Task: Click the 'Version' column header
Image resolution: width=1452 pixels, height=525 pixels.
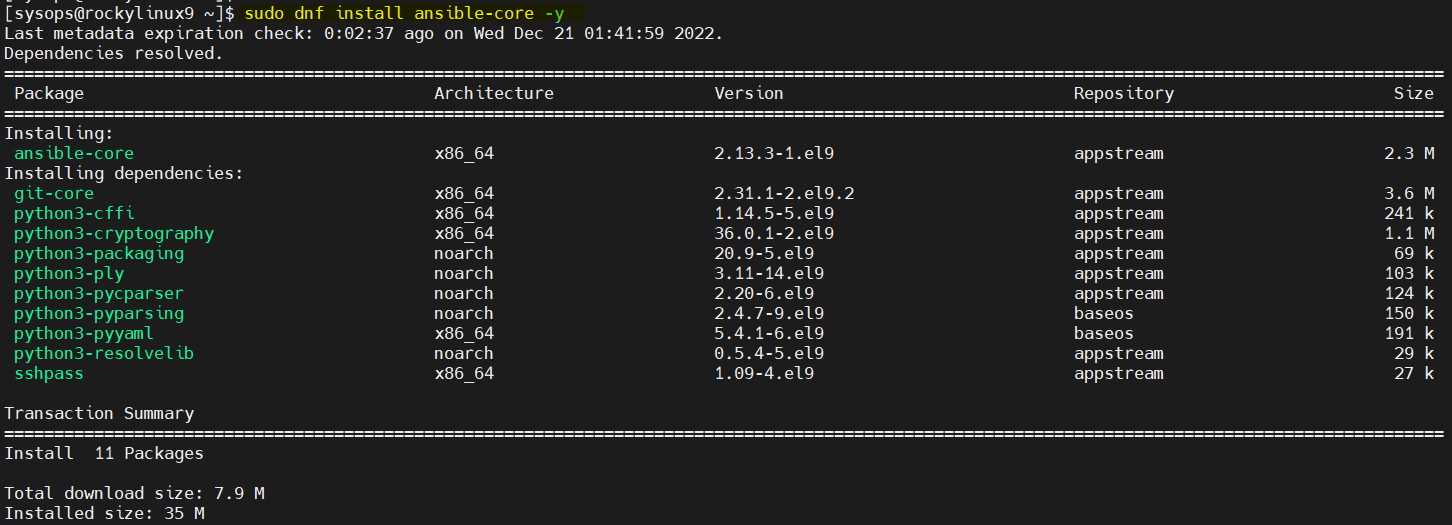Action: click(x=749, y=93)
